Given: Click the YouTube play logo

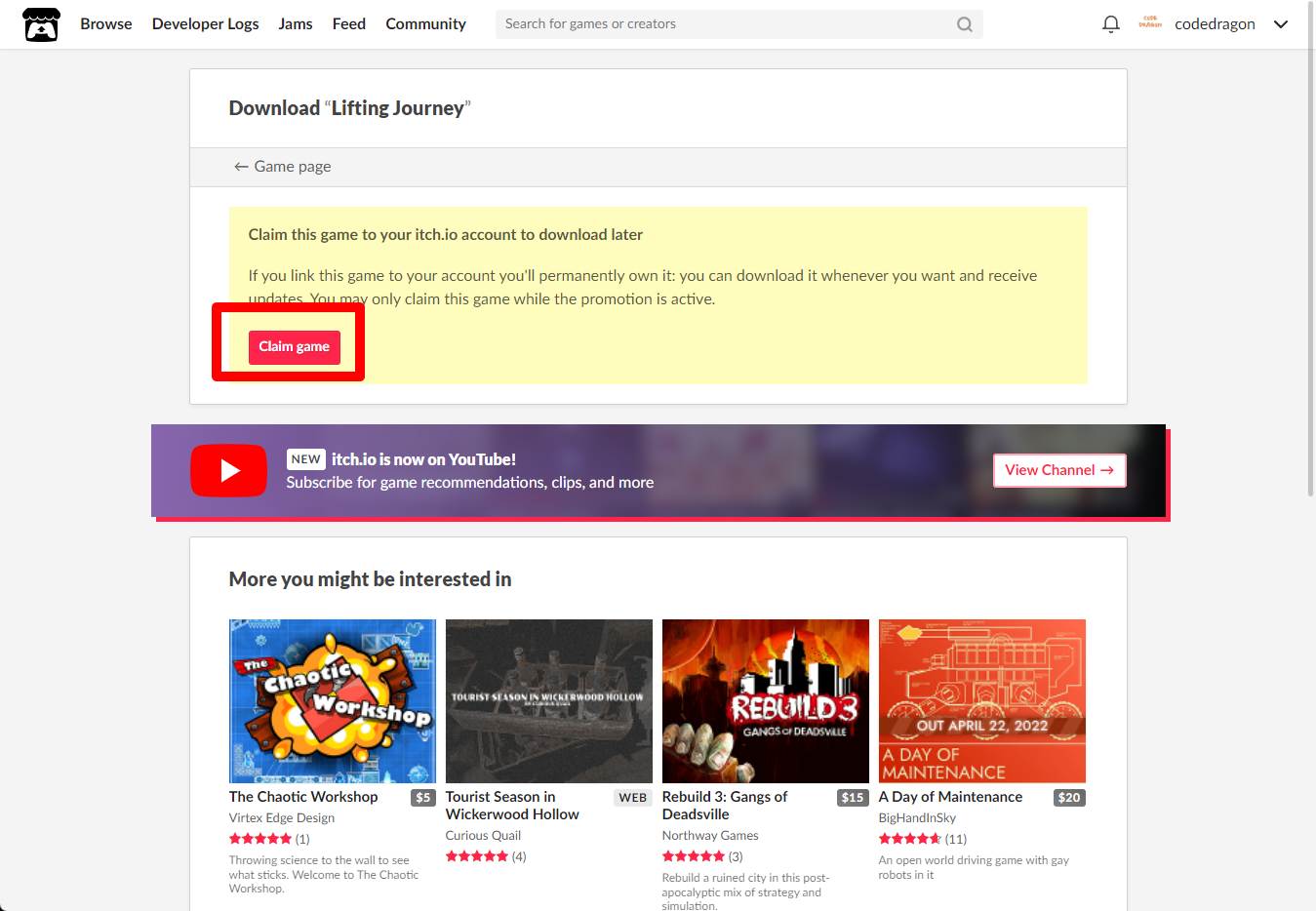Looking at the screenshot, I should 228,471.
